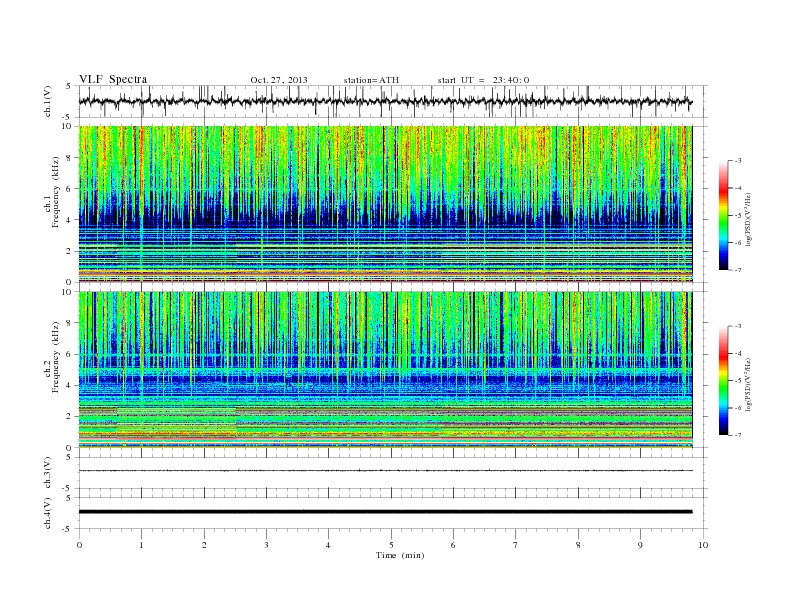Click the "ch.3(V)" axis label

[47, 473]
